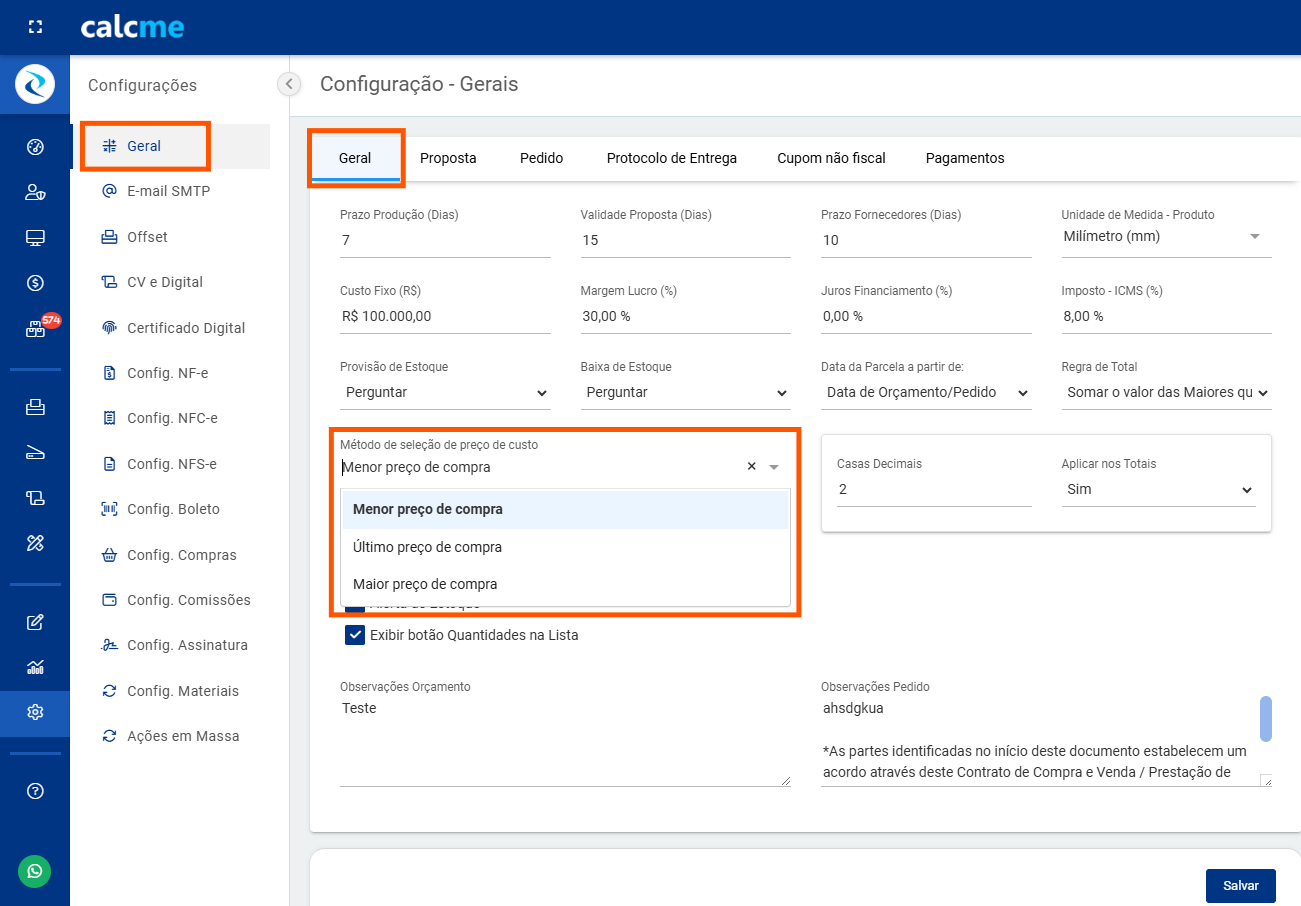Switch to the Proposta tab

[x=448, y=158]
